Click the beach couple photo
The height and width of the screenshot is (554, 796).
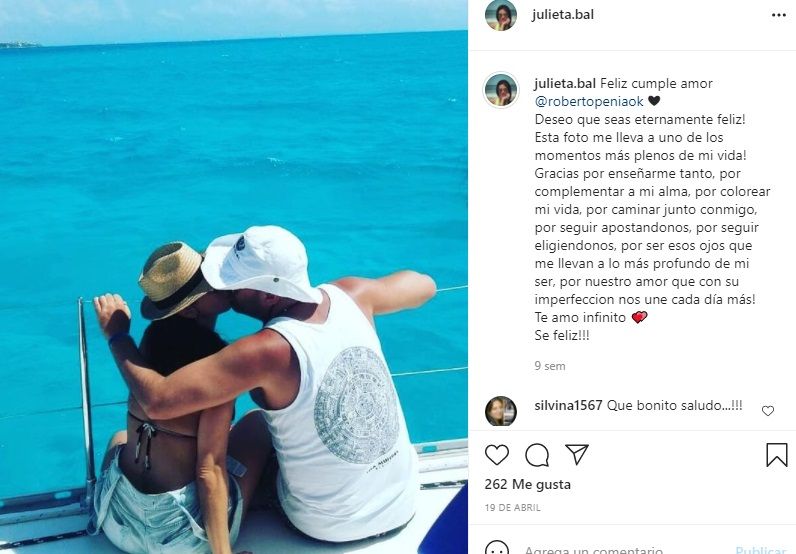234,277
